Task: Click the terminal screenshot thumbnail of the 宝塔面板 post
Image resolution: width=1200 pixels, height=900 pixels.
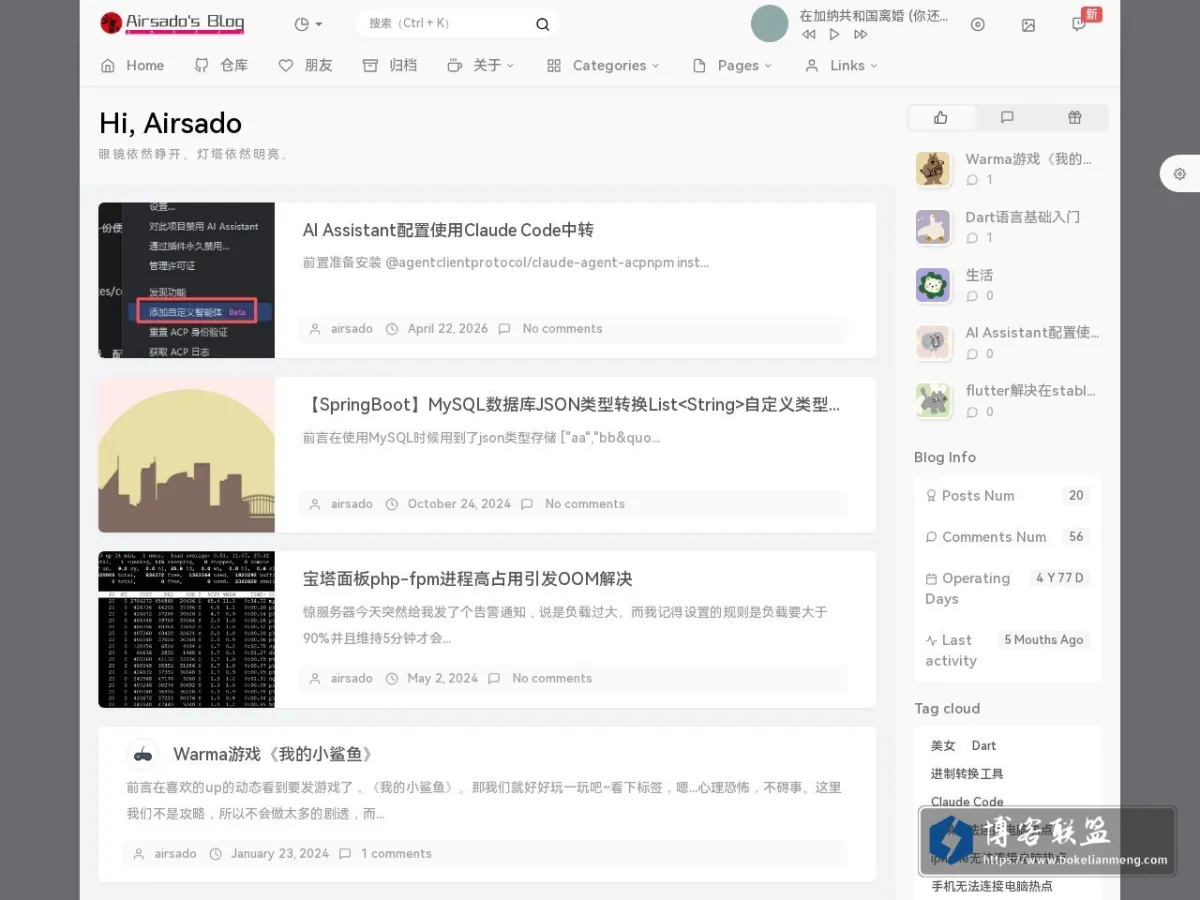Action: (x=186, y=629)
